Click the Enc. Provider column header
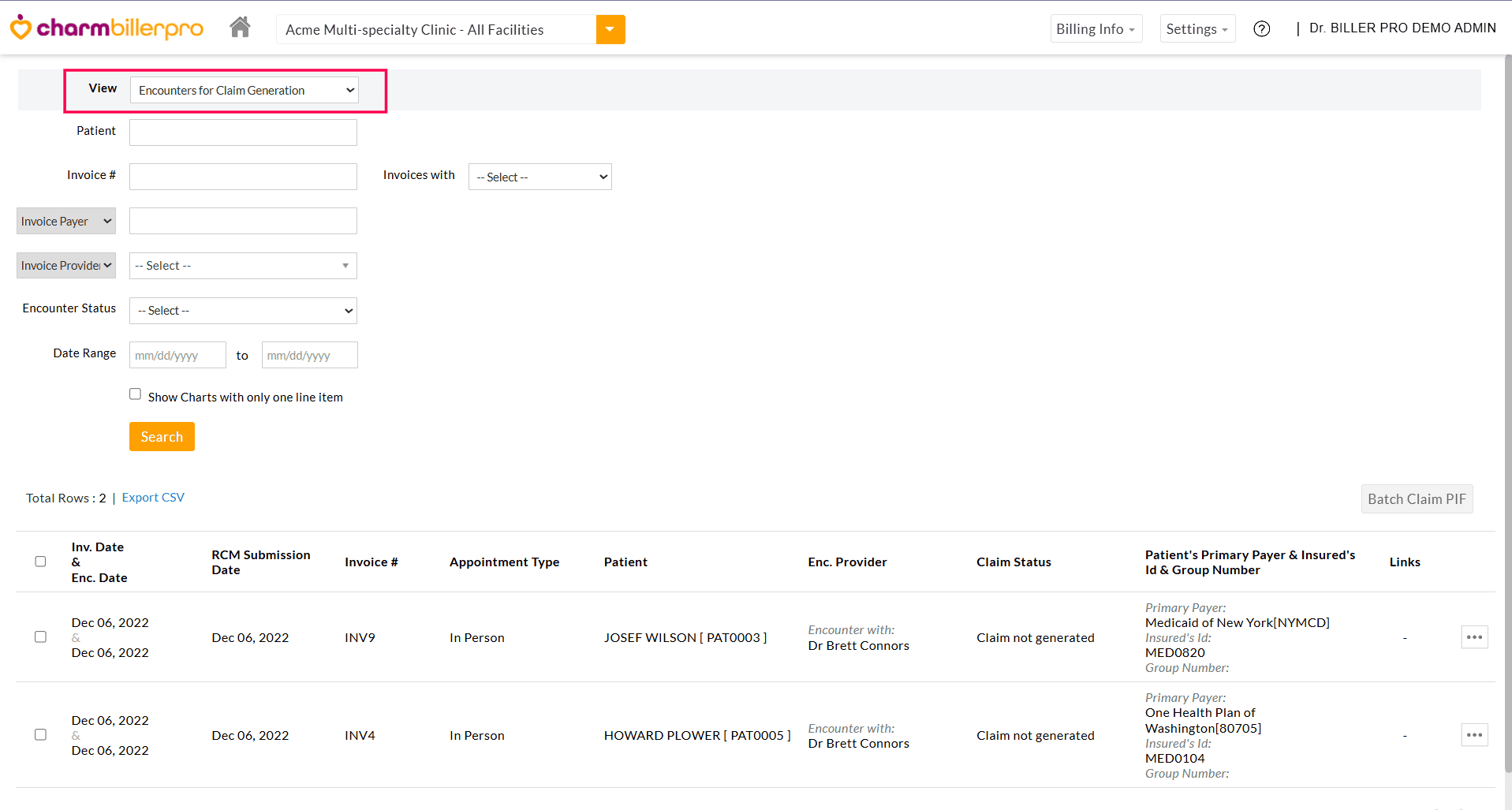1512x810 pixels. [847, 562]
